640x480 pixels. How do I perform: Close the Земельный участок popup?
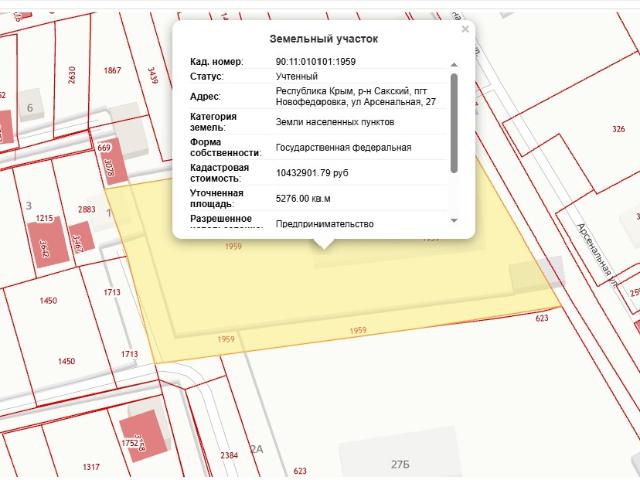pos(465,29)
